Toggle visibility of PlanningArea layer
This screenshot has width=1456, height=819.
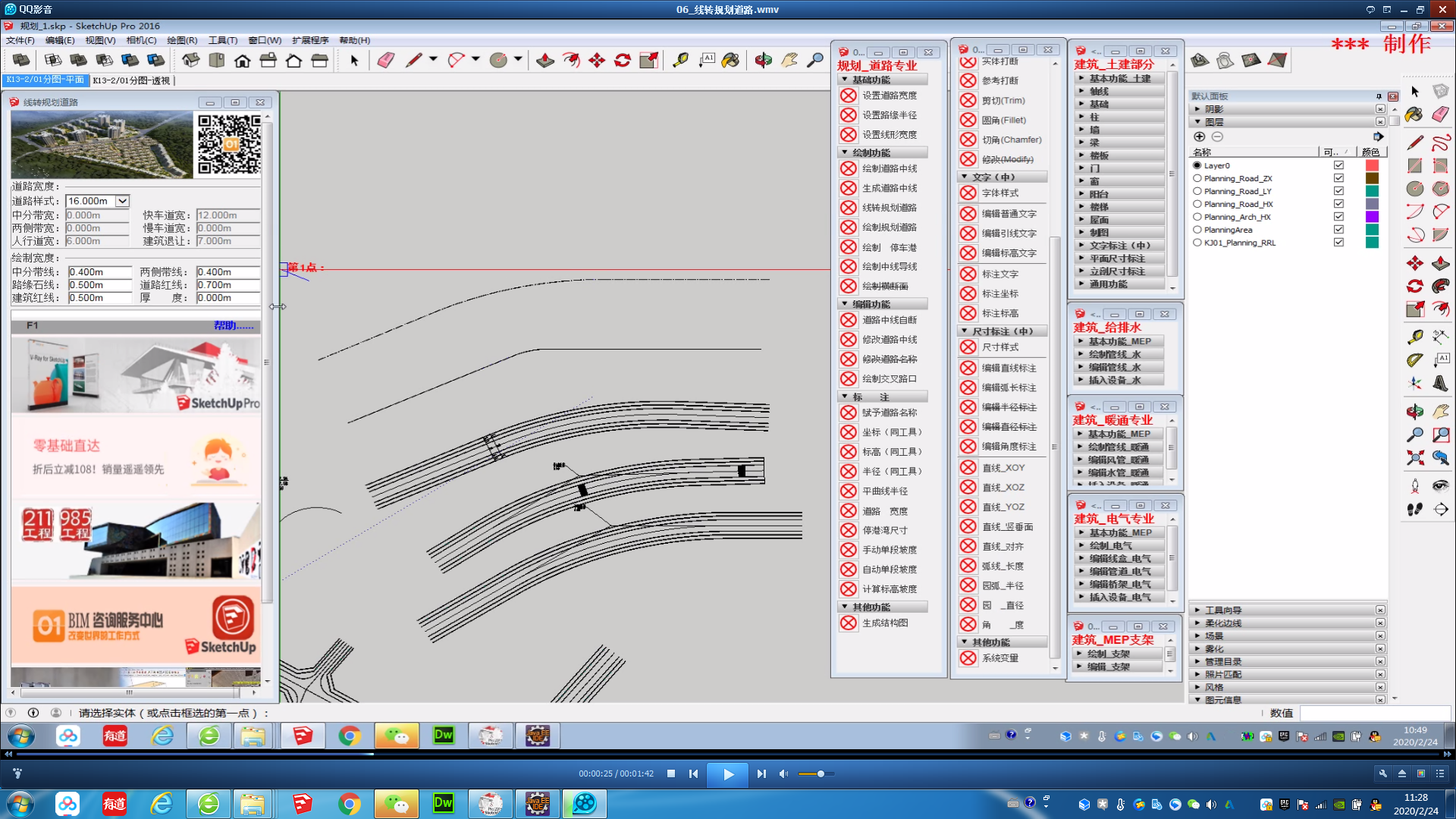(1338, 230)
